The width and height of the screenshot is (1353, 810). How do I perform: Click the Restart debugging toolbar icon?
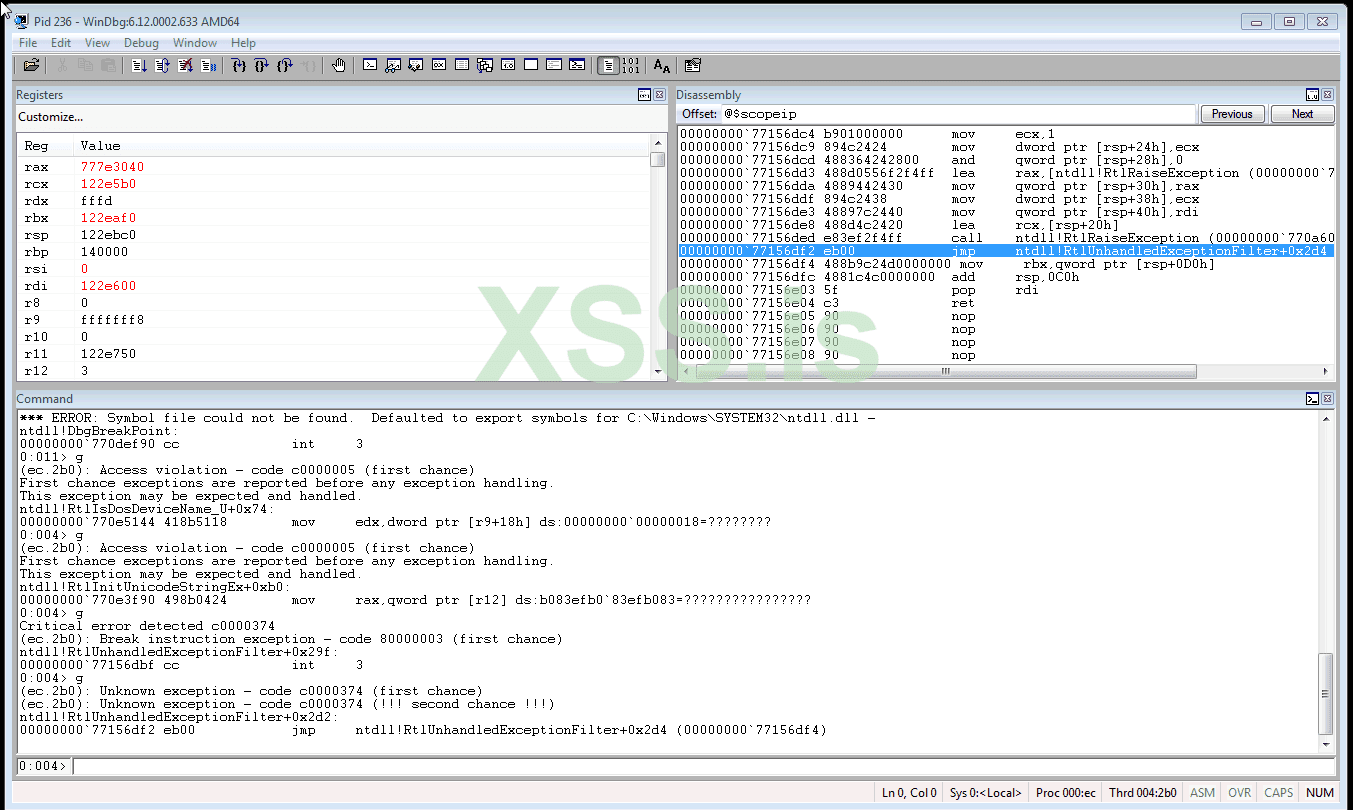coord(162,65)
